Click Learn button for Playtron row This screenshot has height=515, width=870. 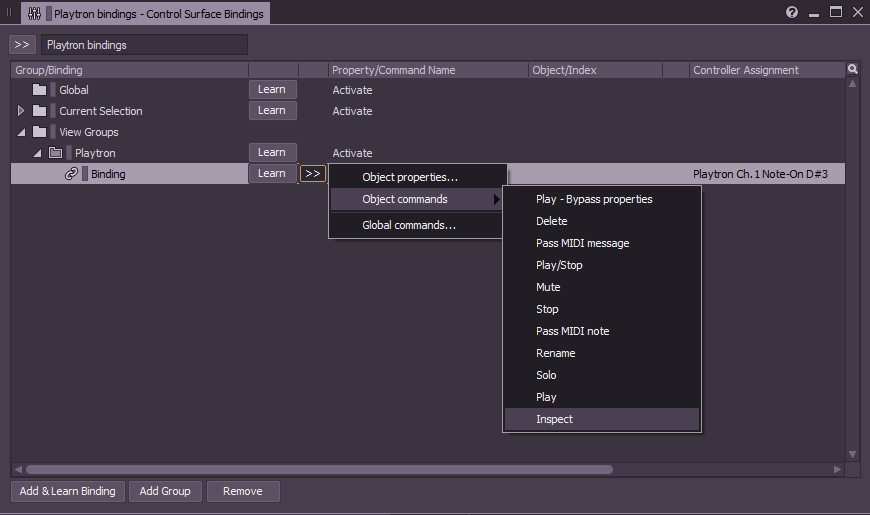click(x=272, y=152)
